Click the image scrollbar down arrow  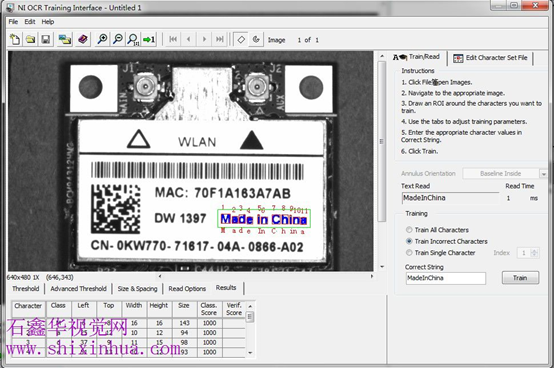tap(382, 267)
